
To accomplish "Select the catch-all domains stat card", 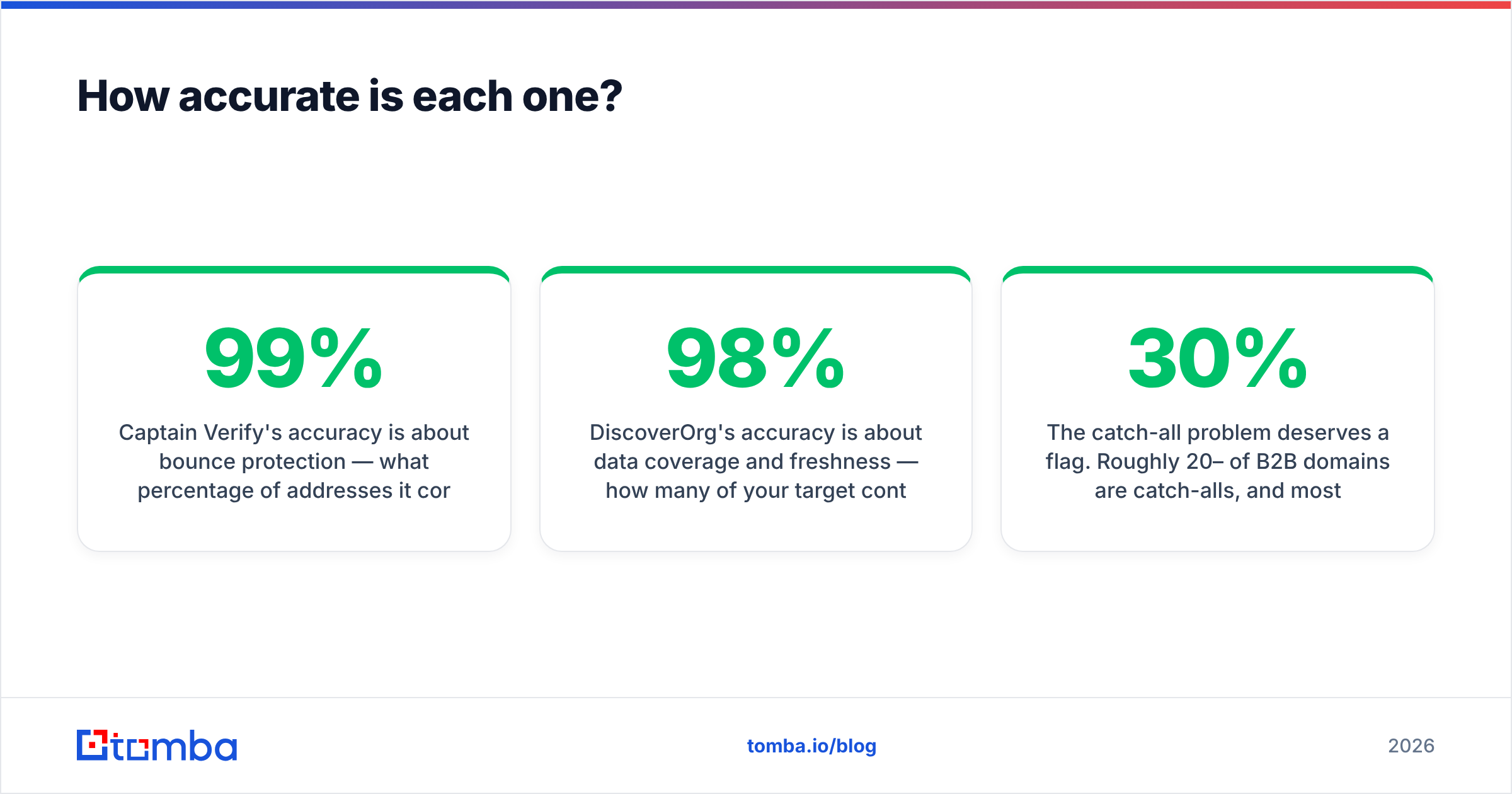I will pos(1217,408).
